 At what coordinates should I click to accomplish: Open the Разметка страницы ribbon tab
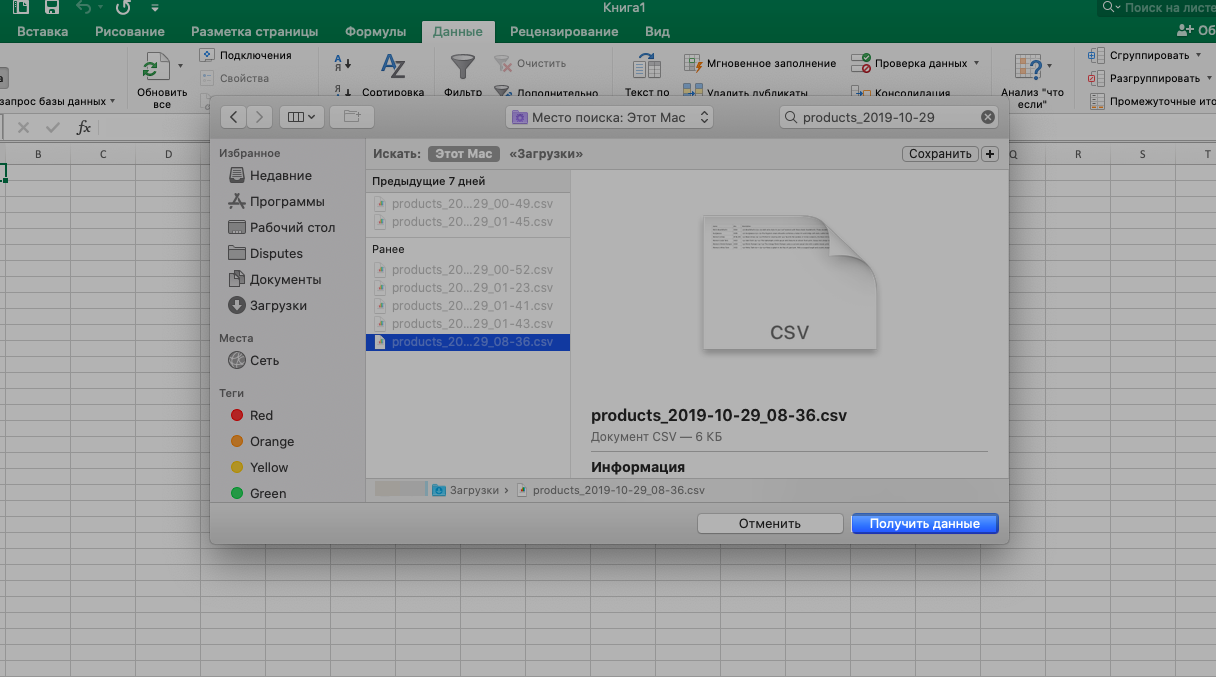point(255,31)
